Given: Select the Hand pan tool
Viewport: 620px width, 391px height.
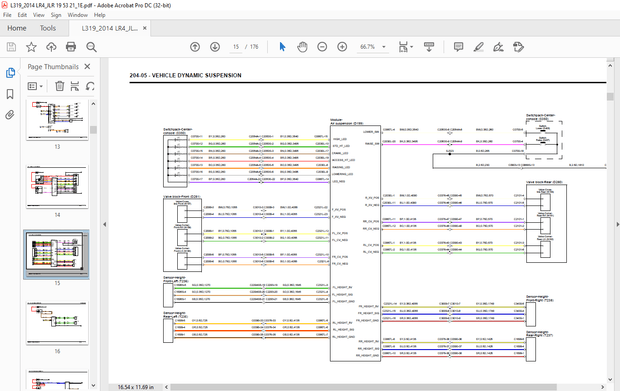Looking at the screenshot, I should pyautogui.click(x=302, y=47).
